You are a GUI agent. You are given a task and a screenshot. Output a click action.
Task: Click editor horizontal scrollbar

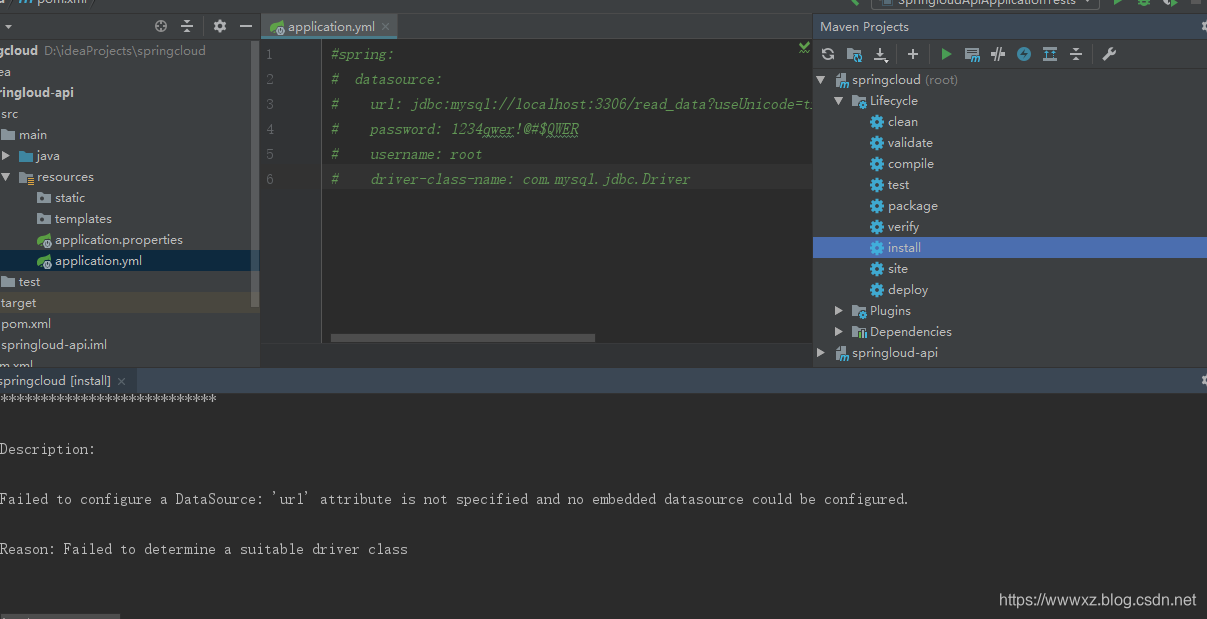(462, 338)
